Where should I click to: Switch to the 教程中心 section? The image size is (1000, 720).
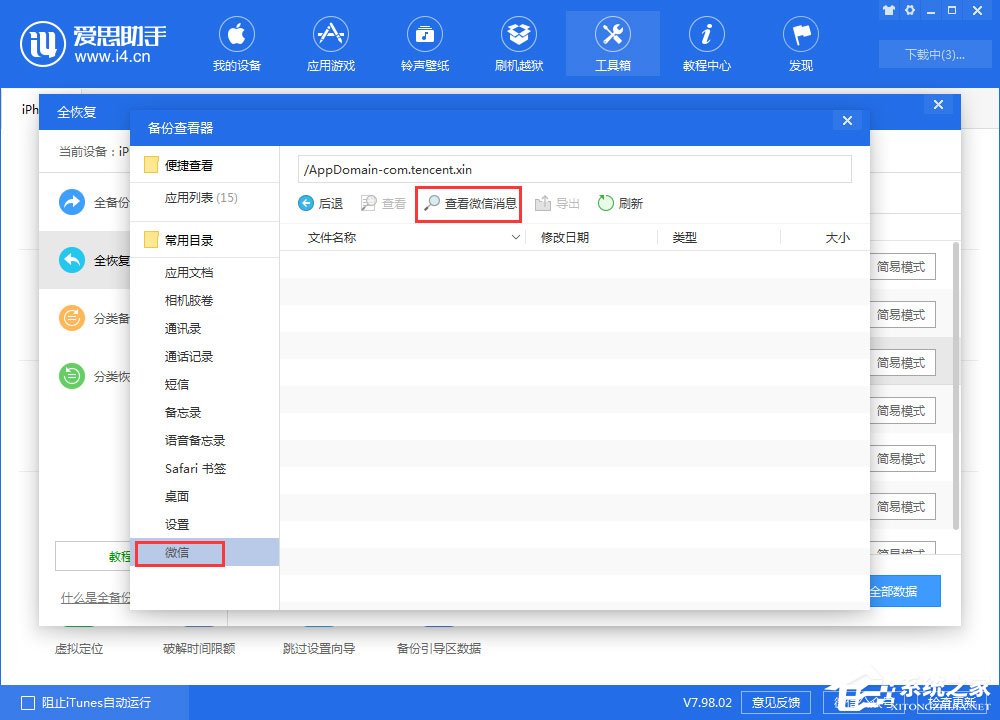[x=706, y=42]
